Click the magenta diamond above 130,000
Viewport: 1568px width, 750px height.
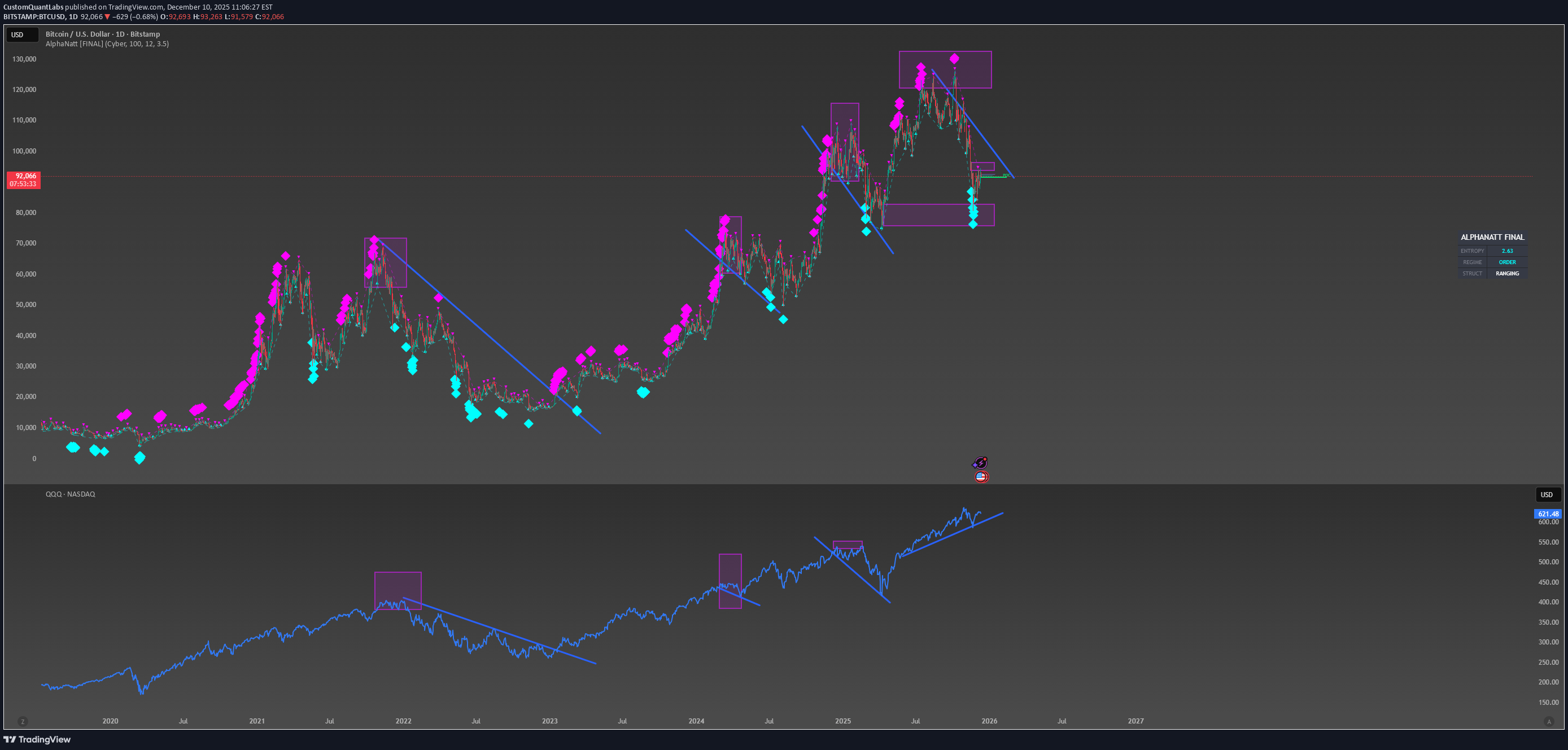tap(954, 59)
